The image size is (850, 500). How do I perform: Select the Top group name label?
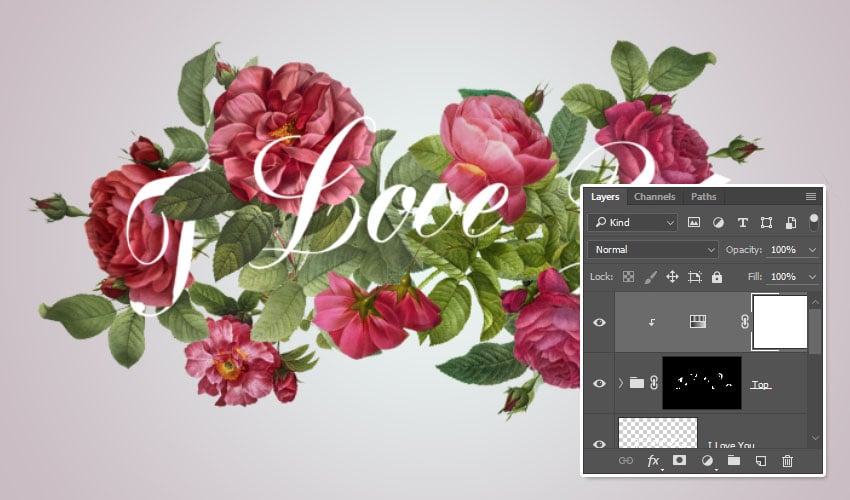tap(760, 384)
